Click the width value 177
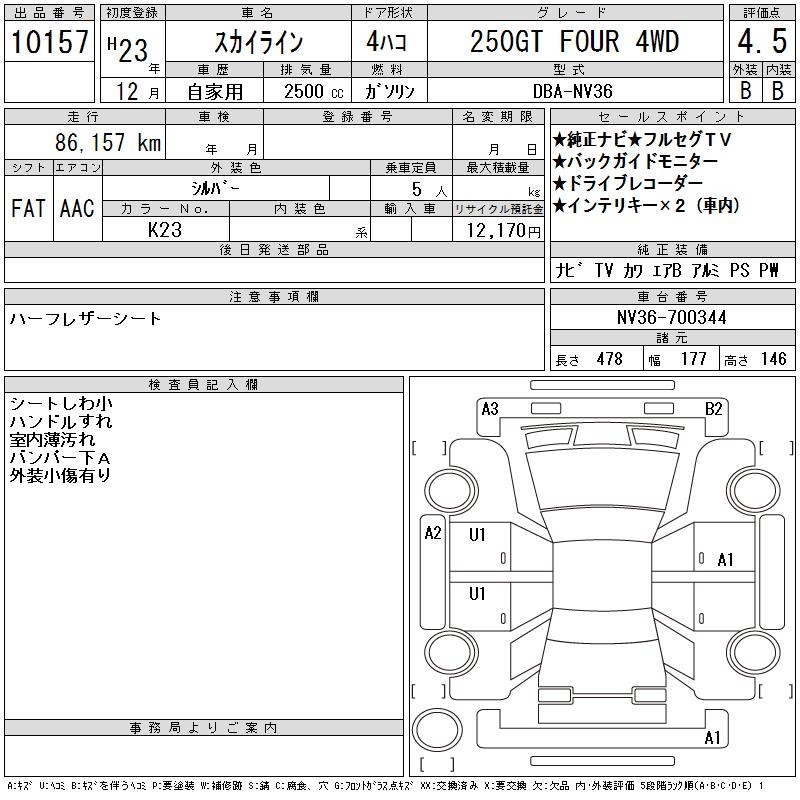 tap(694, 359)
